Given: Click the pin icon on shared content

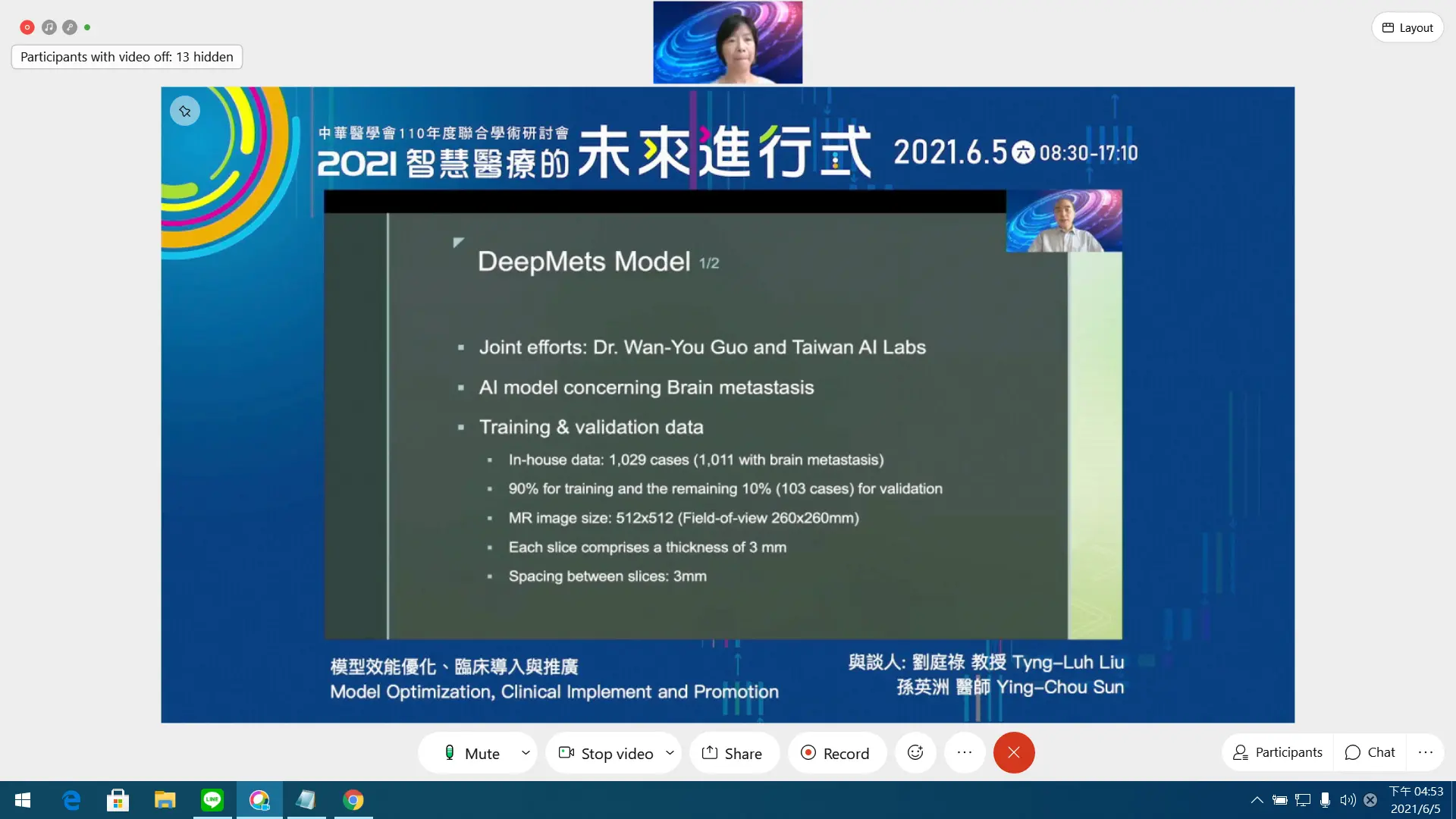Looking at the screenshot, I should (x=185, y=111).
